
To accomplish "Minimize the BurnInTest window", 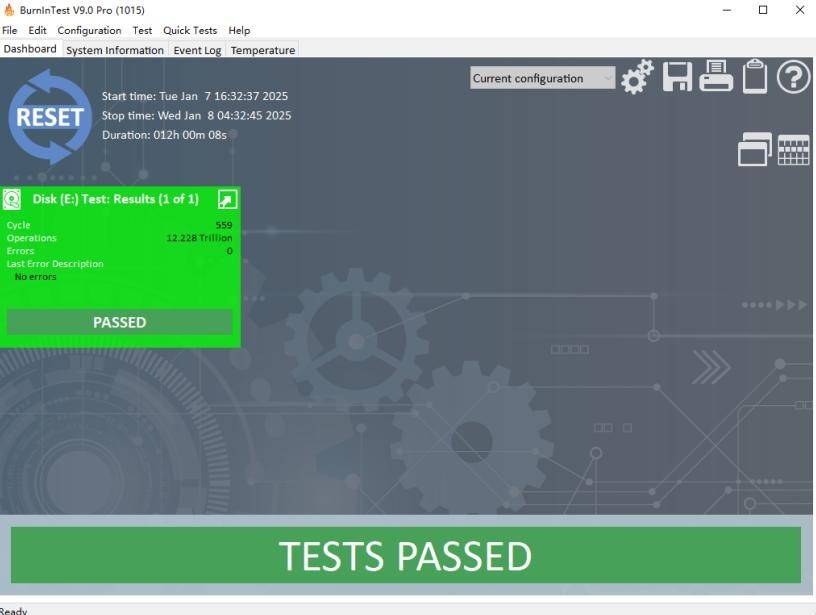I will [727, 10].
